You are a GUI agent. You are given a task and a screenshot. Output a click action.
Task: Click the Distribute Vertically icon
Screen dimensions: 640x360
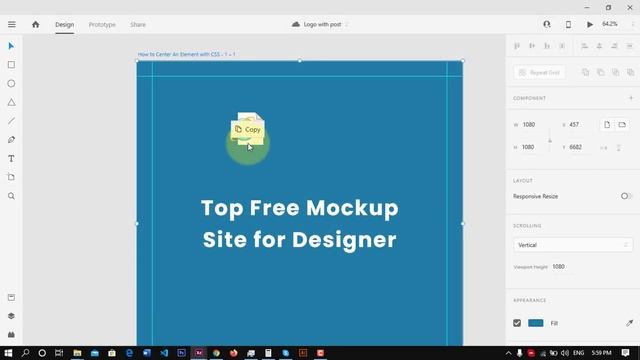coord(562,46)
